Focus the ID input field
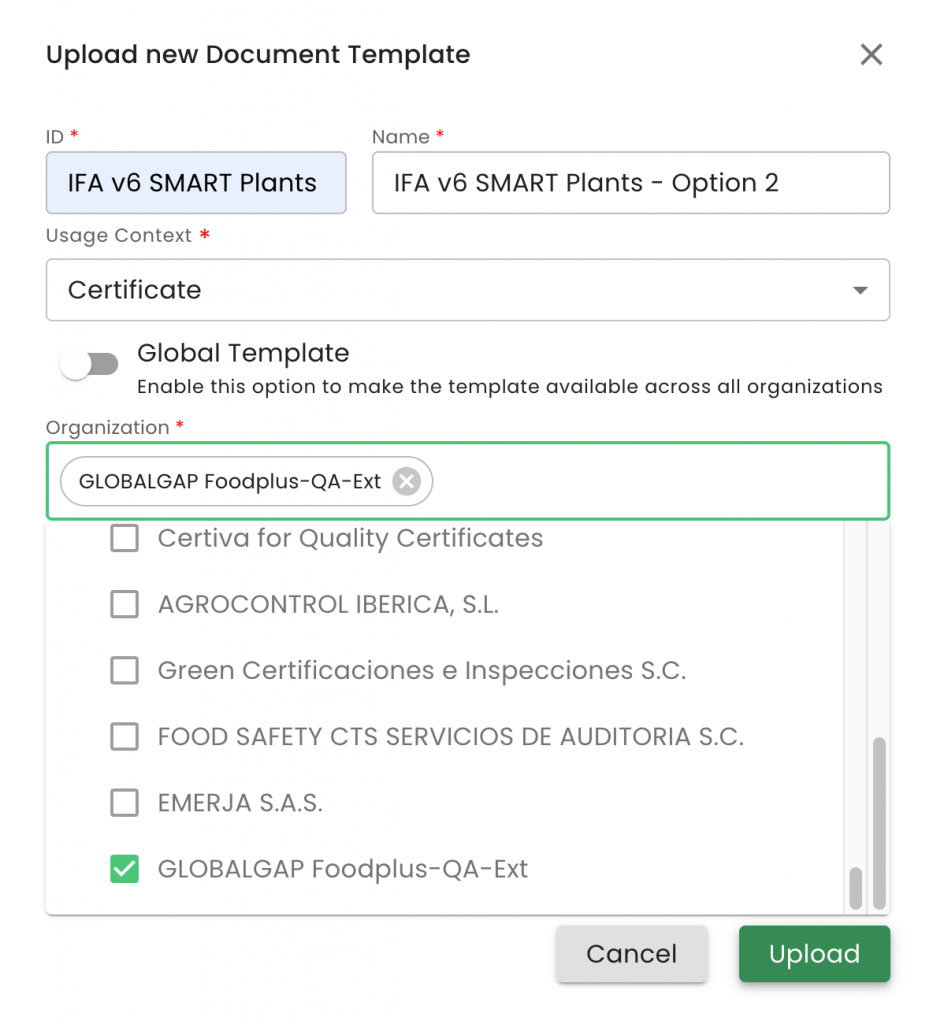The width and height of the screenshot is (933, 1024). click(x=196, y=183)
